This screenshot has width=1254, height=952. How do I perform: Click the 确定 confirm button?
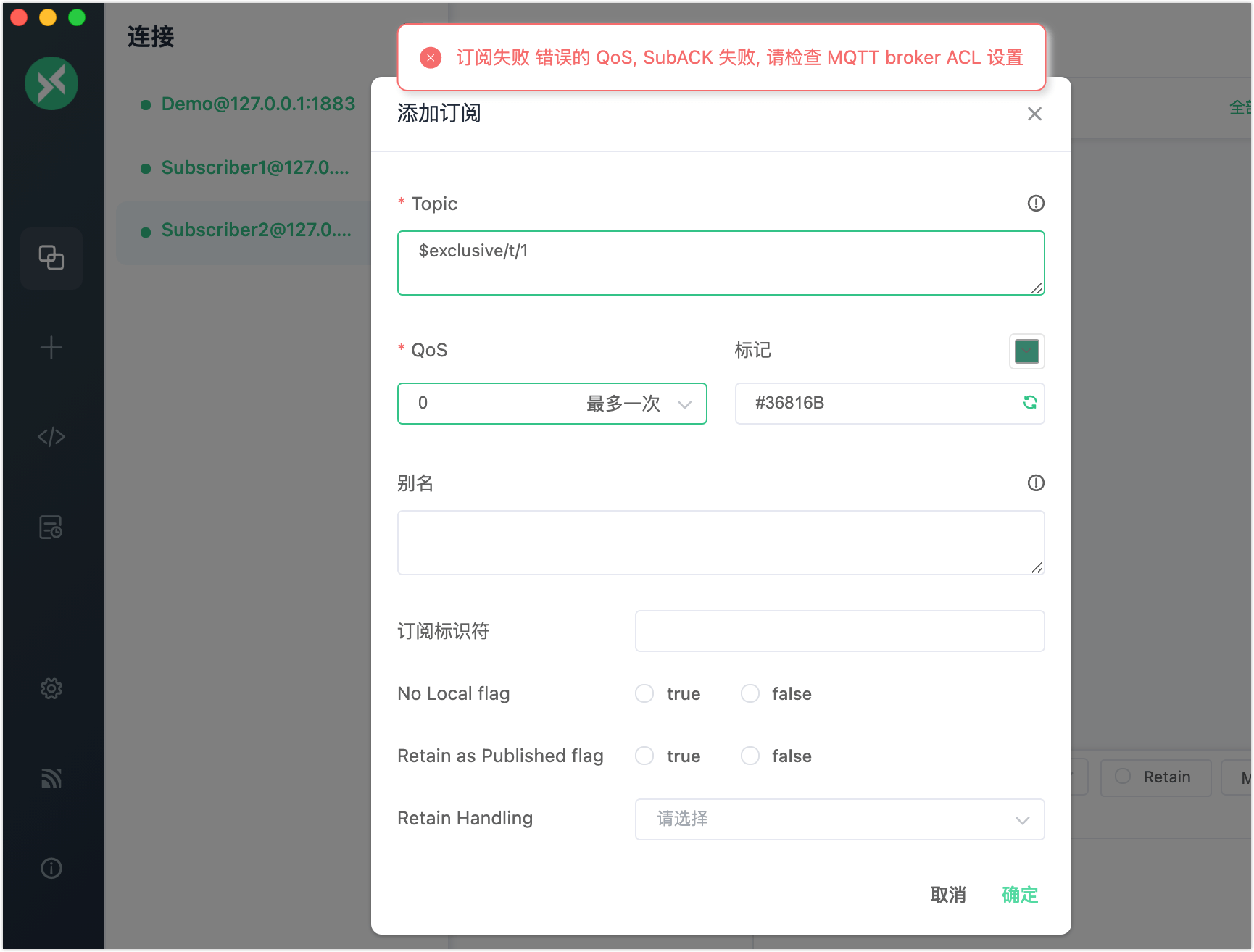click(x=1019, y=895)
